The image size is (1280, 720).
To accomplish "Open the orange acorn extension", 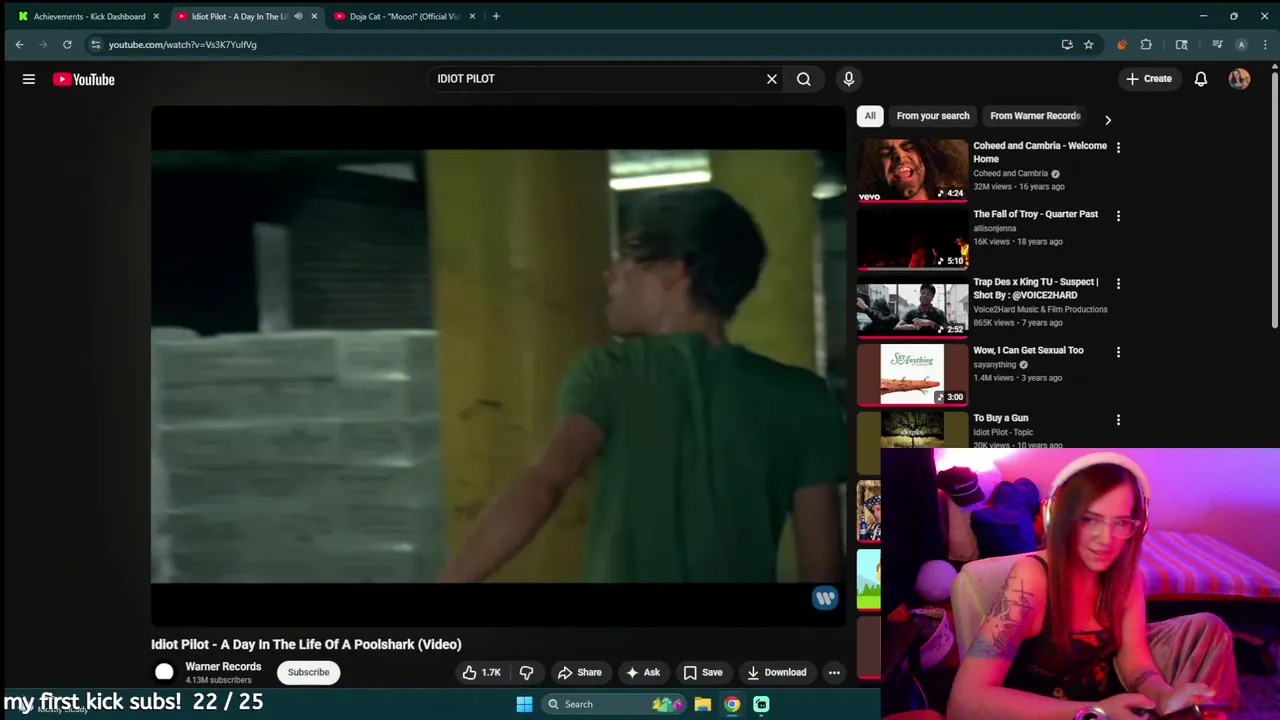I will pyautogui.click(x=1122, y=44).
